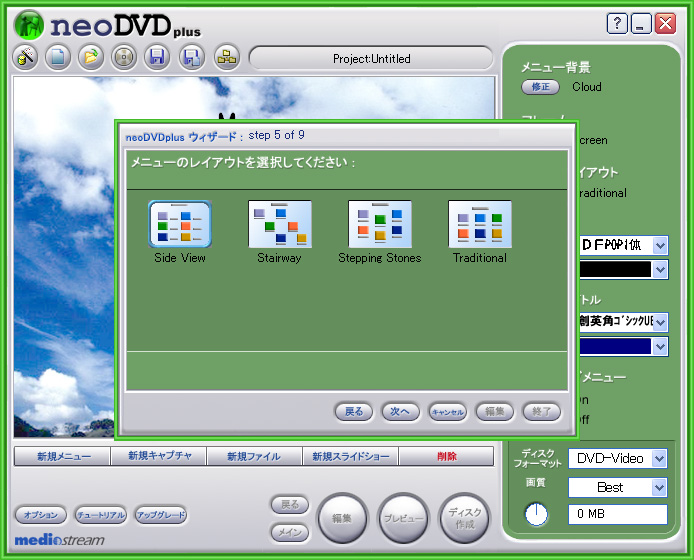The height and width of the screenshot is (560, 694).
Task: Pick the Stepping Stones layout
Action: [380, 224]
